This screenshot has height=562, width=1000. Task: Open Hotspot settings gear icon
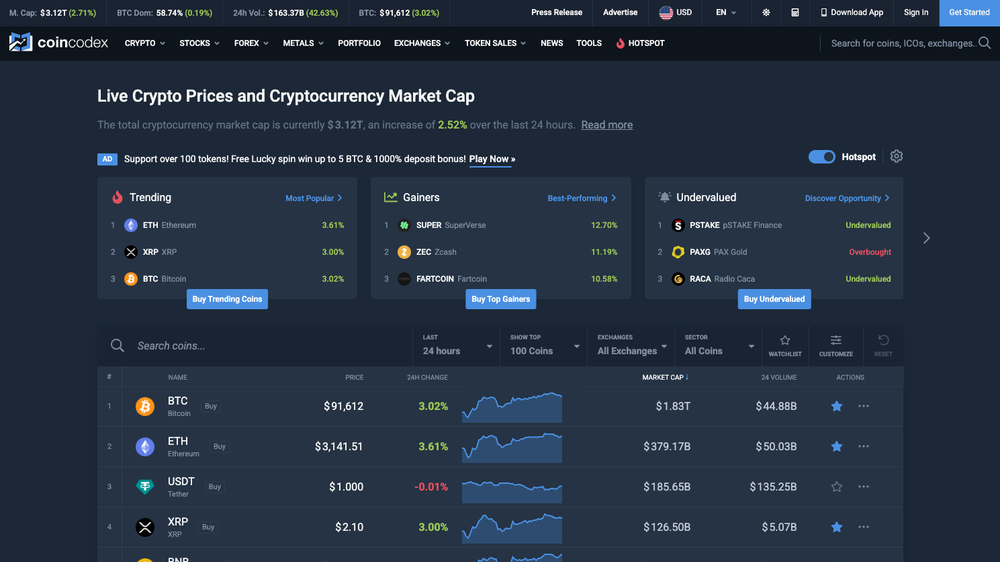pyautogui.click(x=896, y=156)
